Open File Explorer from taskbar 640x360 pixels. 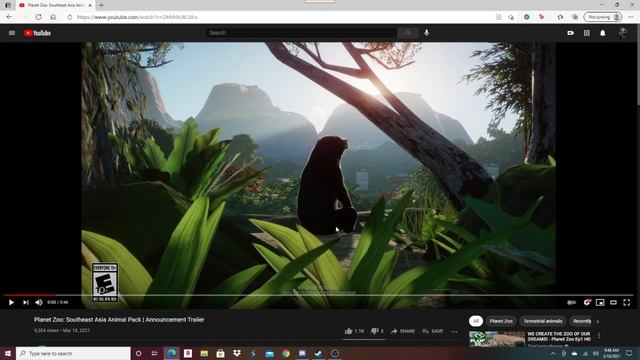pos(204,353)
